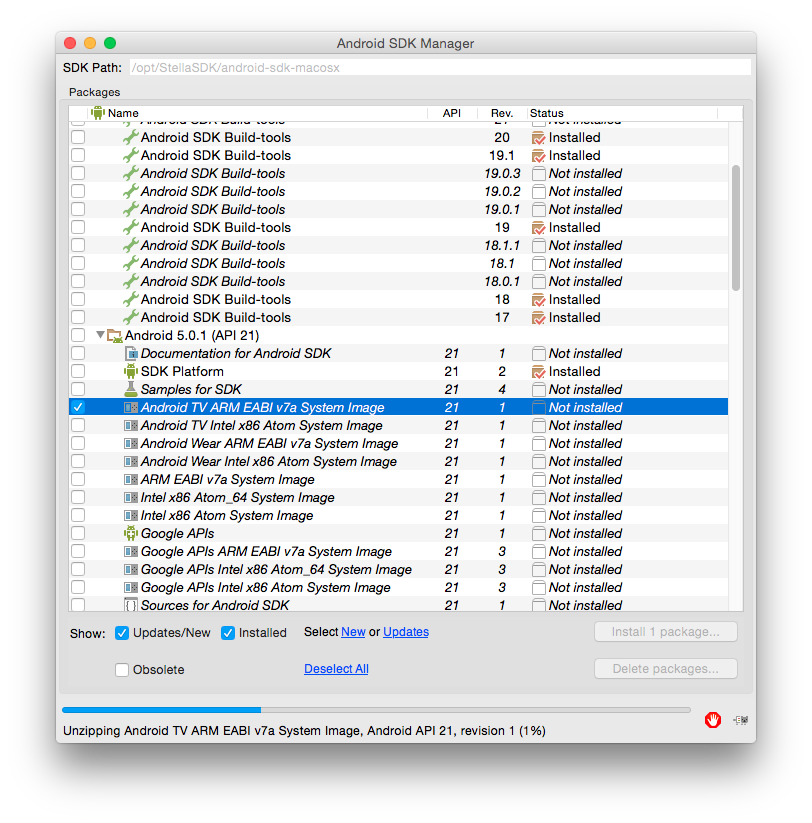Click Android Wear Intel x86 image icon

tap(131, 461)
